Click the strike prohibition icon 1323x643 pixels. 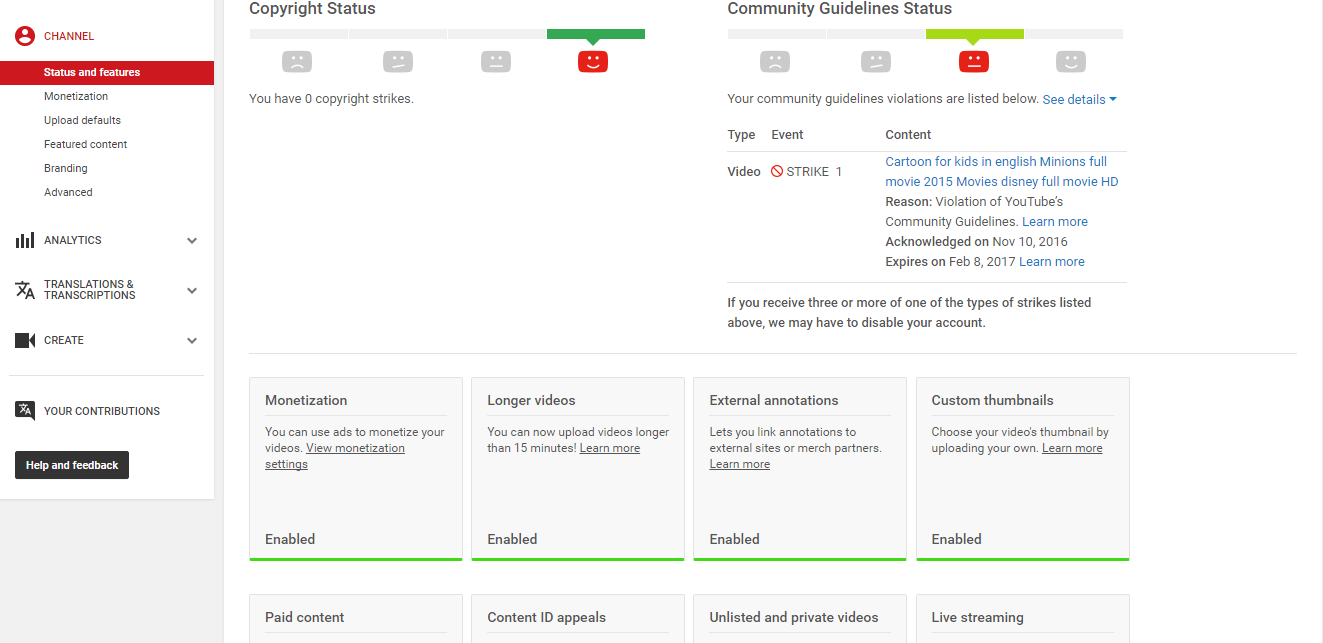tap(777, 171)
